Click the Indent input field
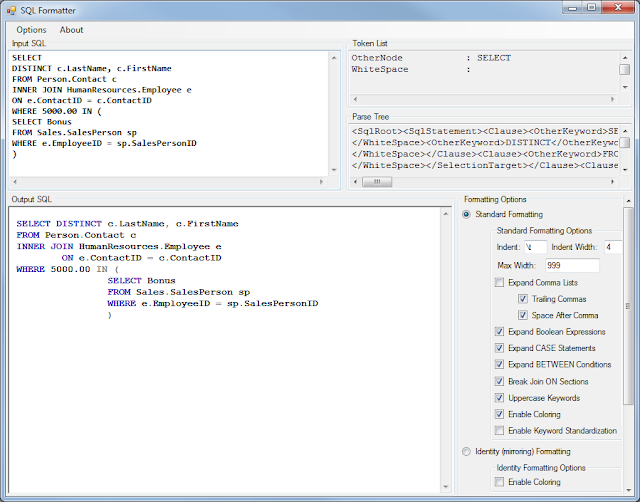The width and height of the screenshot is (640, 502). coord(535,247)
